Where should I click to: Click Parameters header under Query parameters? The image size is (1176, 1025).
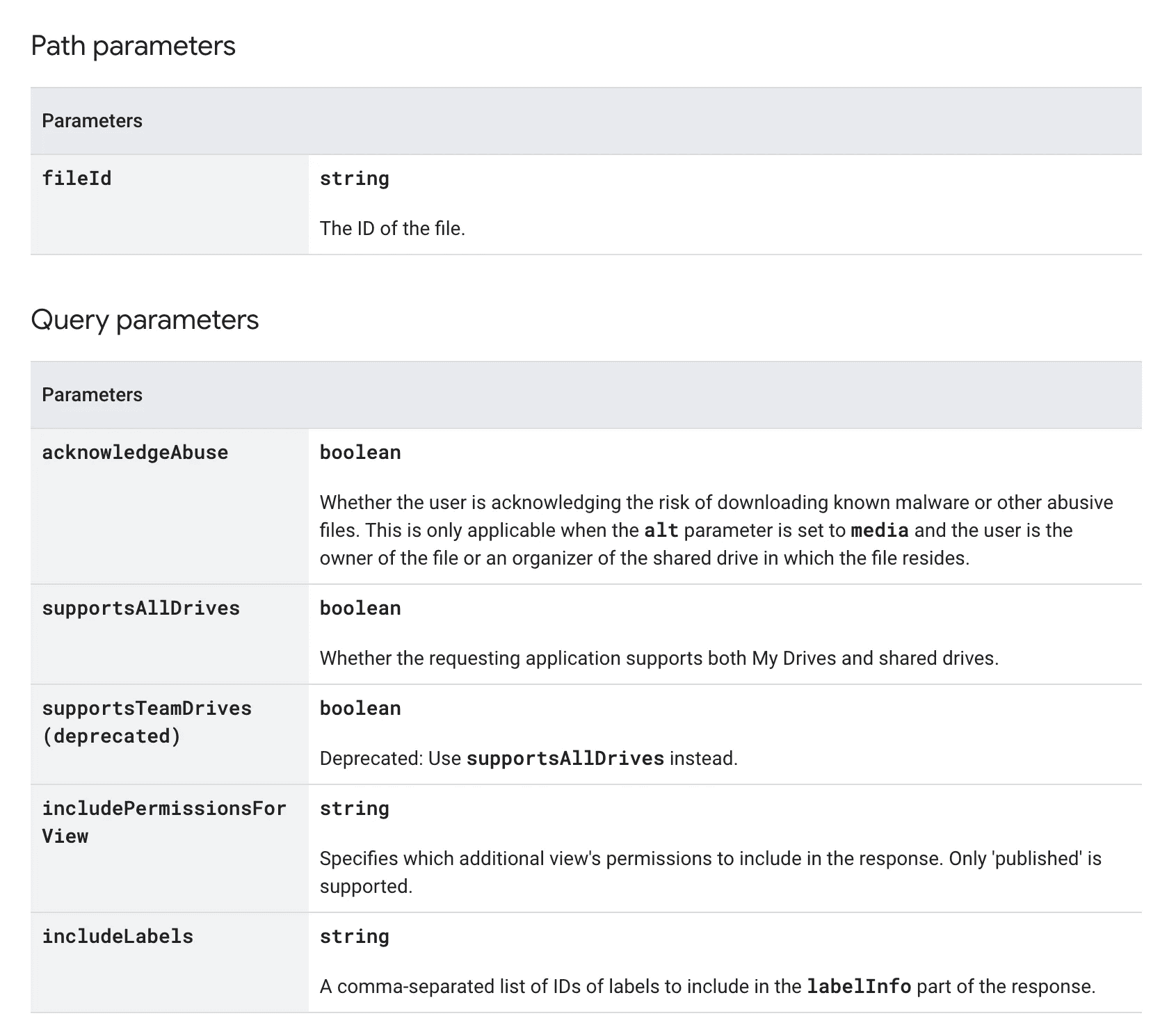point(92,395)
